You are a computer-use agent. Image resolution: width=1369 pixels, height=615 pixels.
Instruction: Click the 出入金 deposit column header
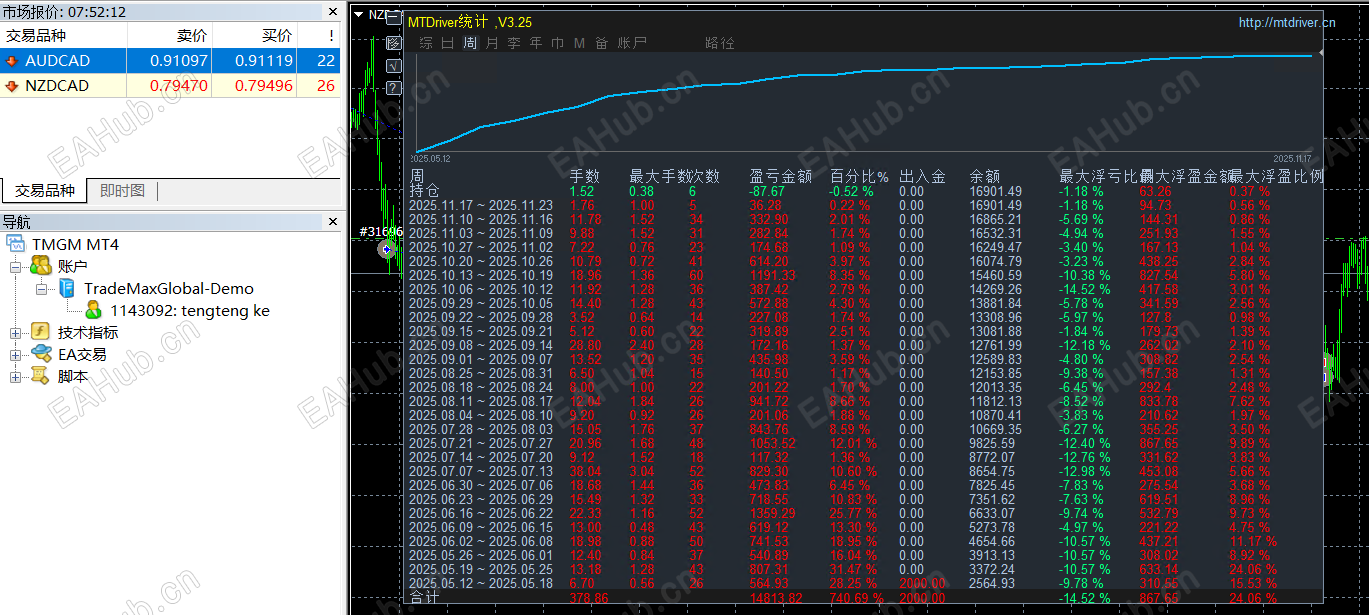pos(922,176)
